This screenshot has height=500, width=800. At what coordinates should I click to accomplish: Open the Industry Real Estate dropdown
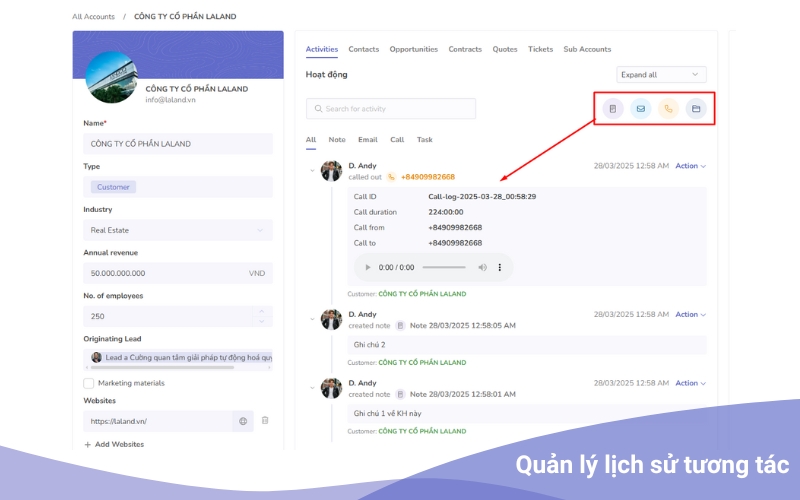click(x=178, y=230)
